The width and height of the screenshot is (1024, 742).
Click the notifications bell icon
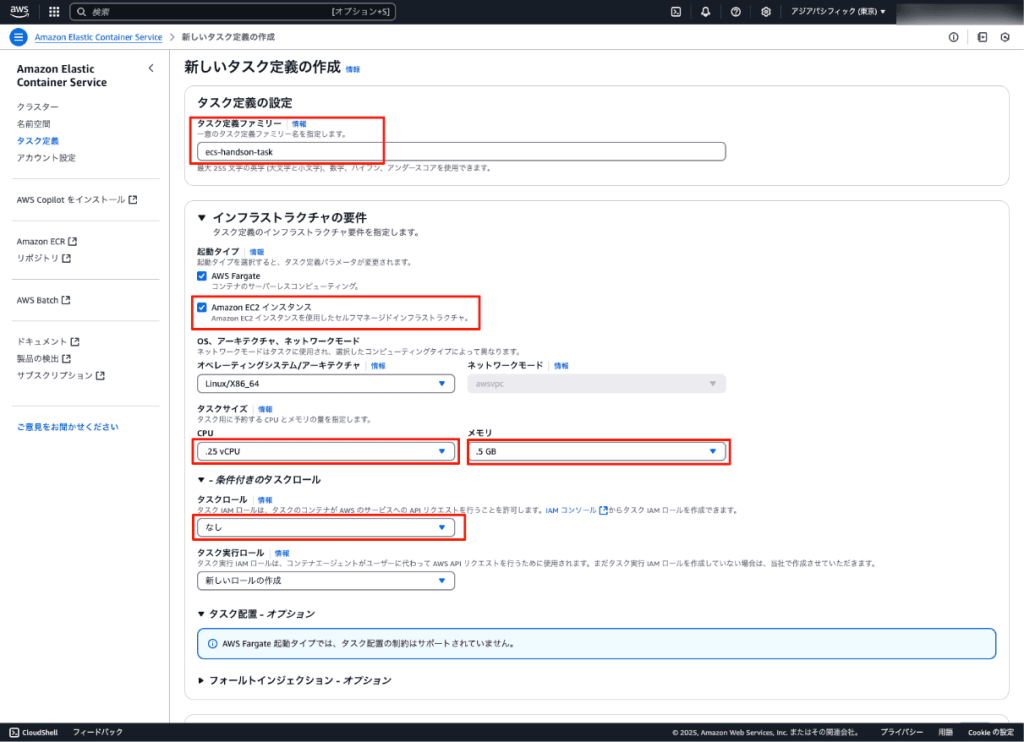706,12
